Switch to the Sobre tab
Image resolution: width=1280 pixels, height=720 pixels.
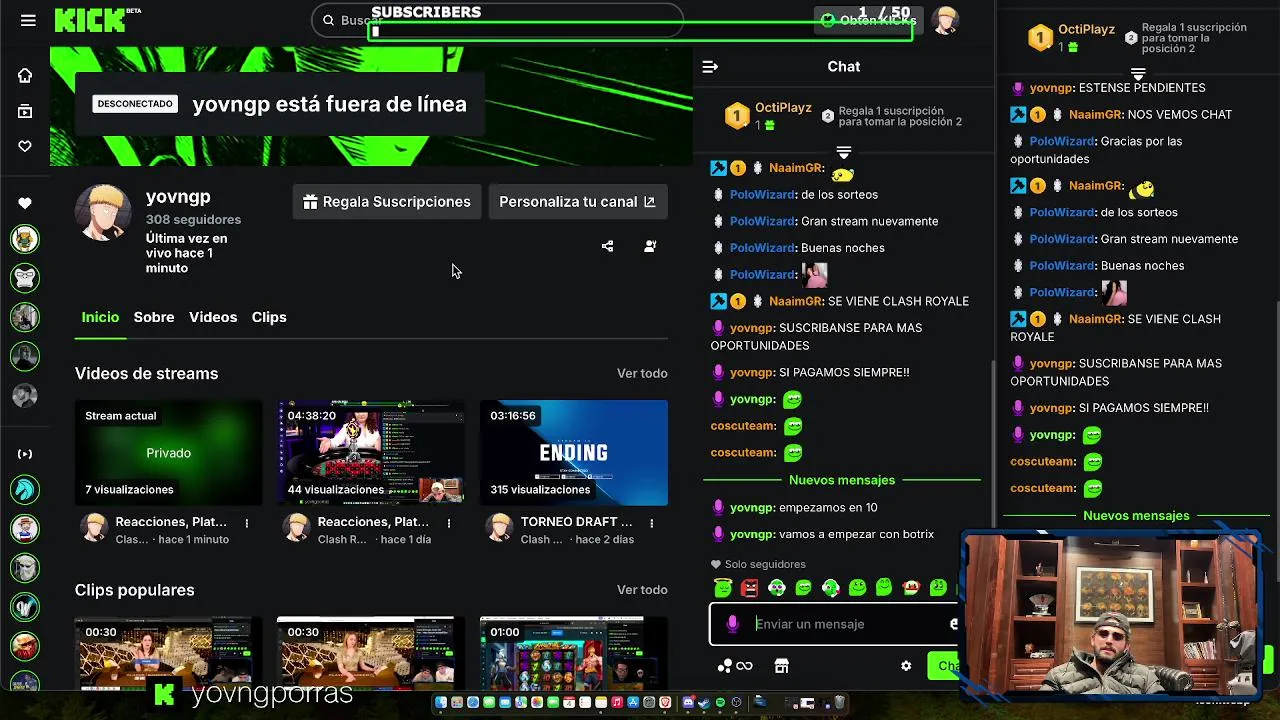154,317
